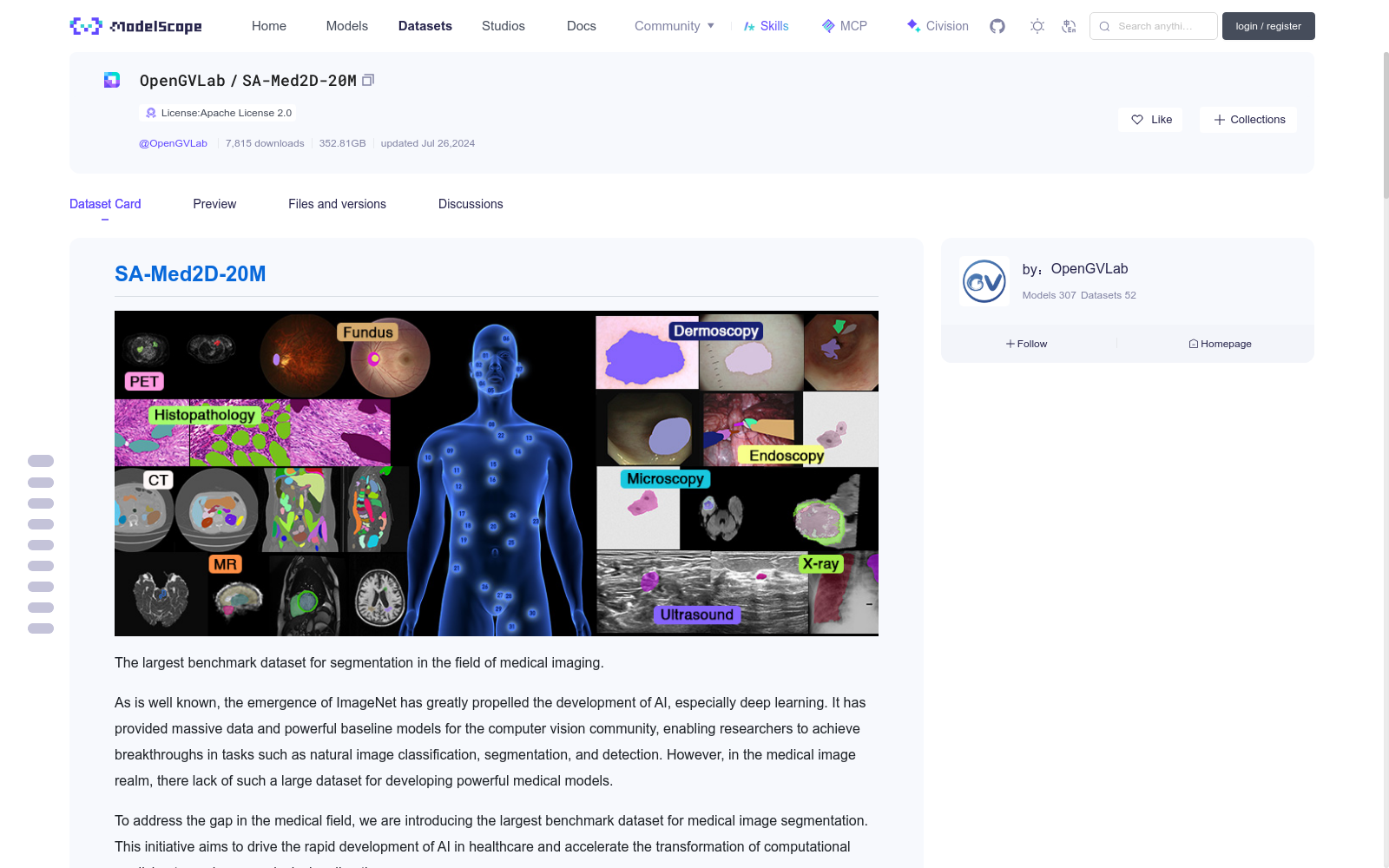This screenshot has width=1389, height=868.
Task: Click the Models 307 count
Action: click(x=1049, y=295)
